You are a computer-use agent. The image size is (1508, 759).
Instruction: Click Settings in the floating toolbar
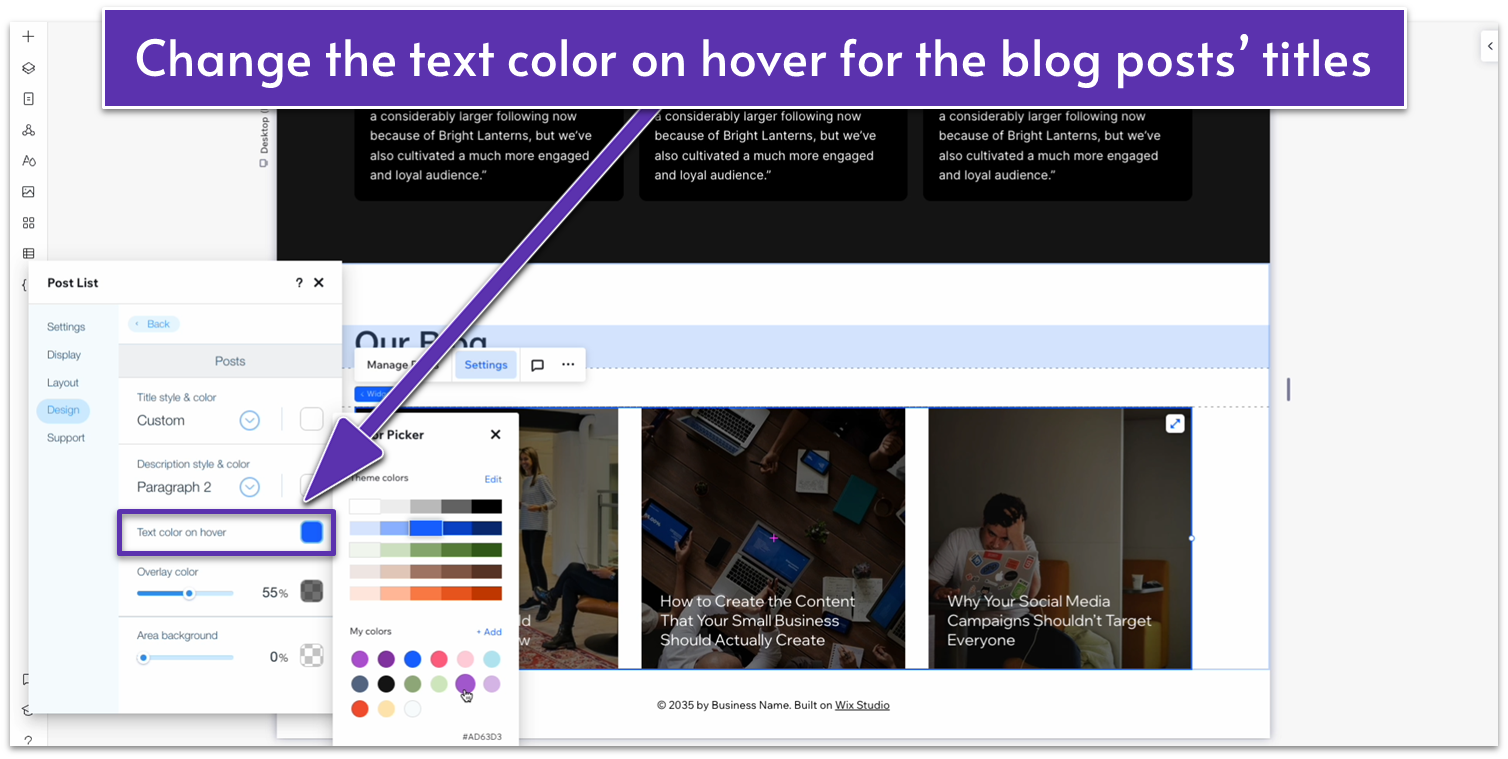click(x=486, y=365)
